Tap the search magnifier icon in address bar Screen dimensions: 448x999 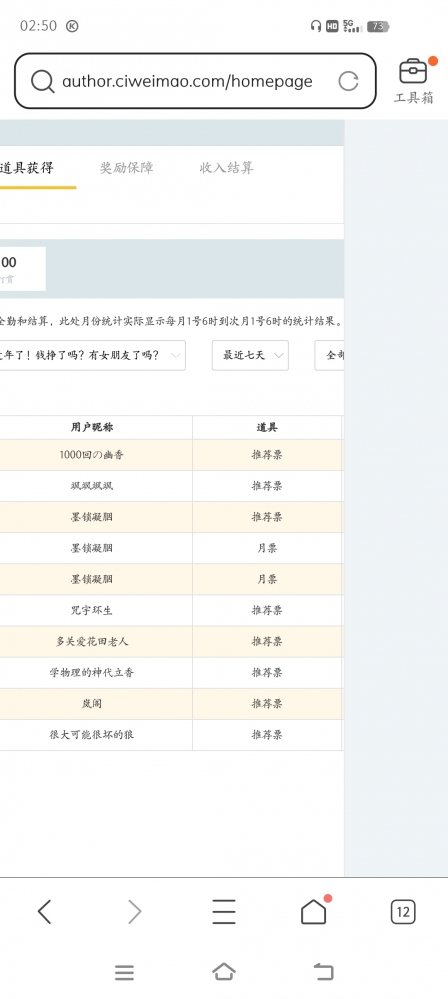coord(43,81)
